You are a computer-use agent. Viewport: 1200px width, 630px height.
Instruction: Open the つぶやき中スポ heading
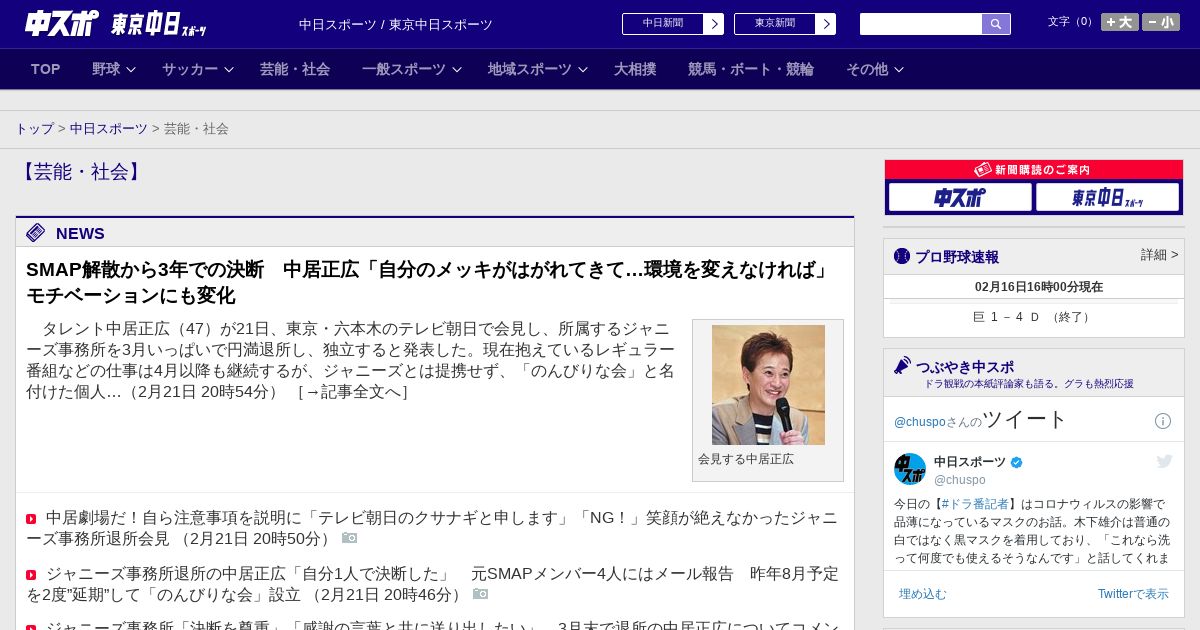(965, 367)
